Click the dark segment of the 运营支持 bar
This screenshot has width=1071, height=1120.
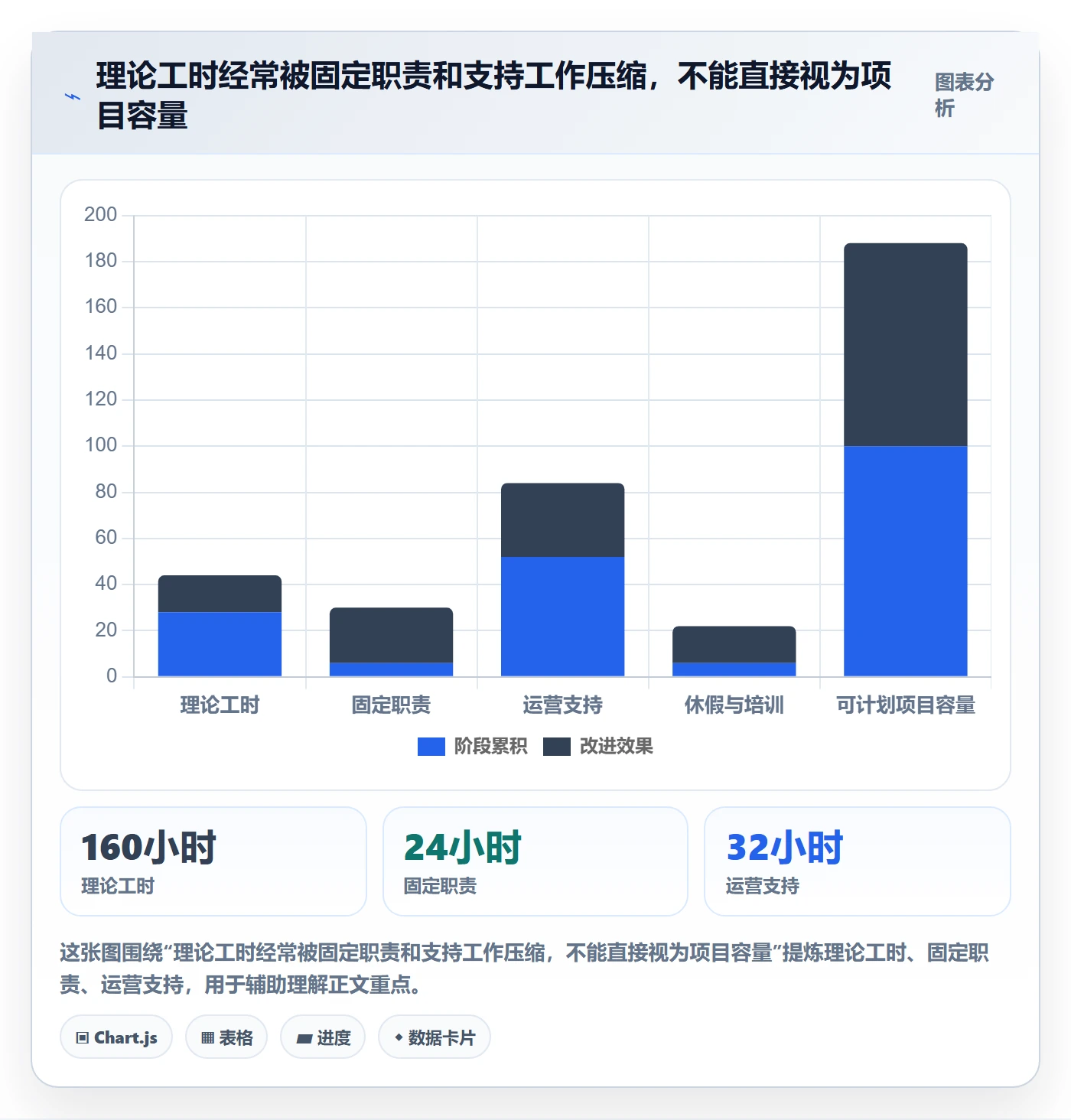tap(563, 520)
